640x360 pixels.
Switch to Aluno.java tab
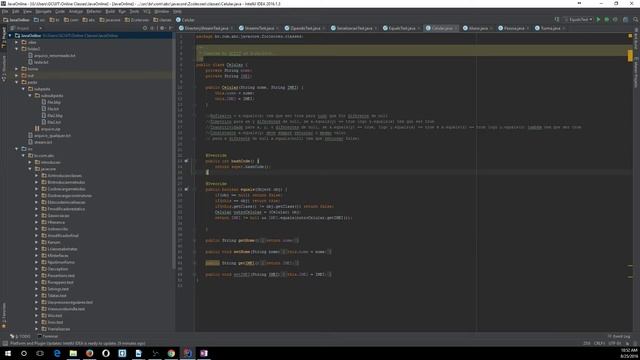478,28
